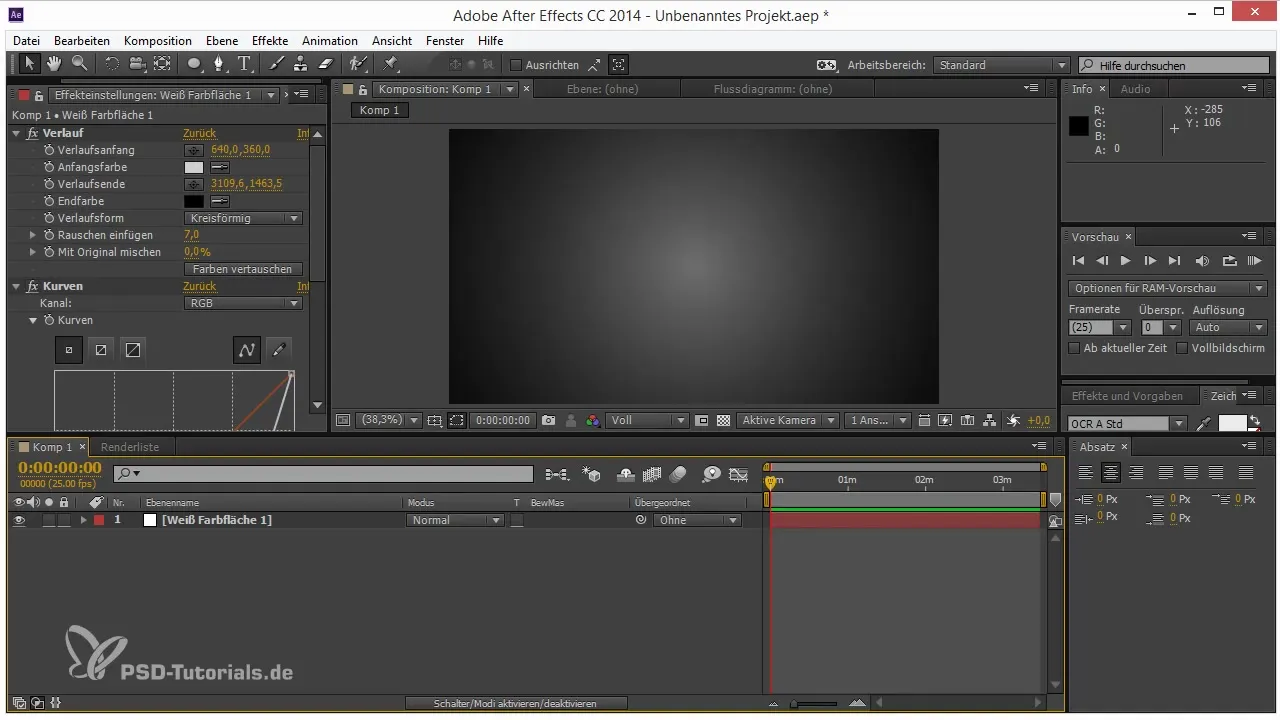Select the Pen tool
The height and width of the screenshot is (720, 1280).
pos(221,64)
